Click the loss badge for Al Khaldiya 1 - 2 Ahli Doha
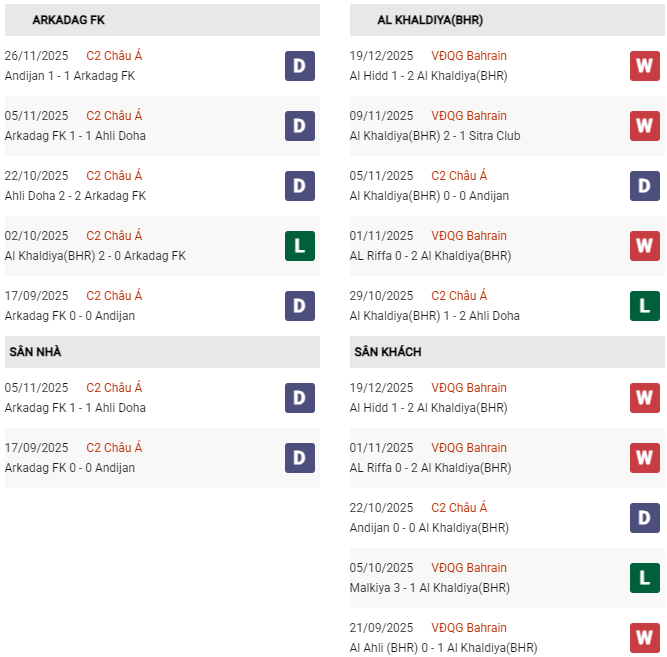This screenshot has height=657, width=667. pos(644,306)
